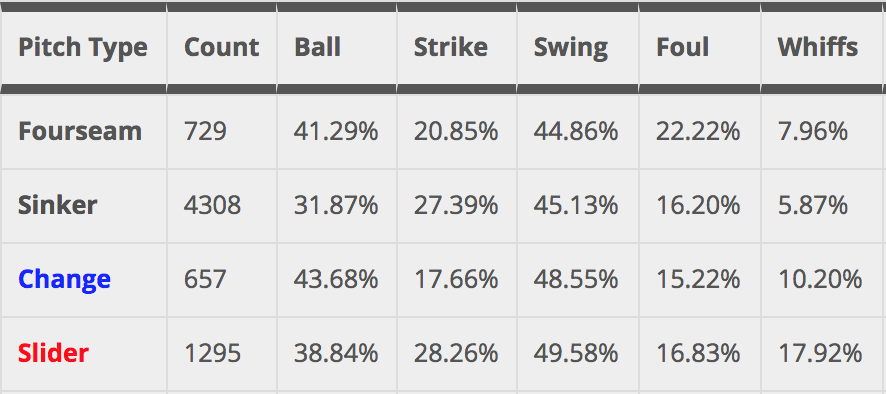This screenshot has height=394, width=886.
Task: Sort by the Swing column header
Action: coord(571,47)
